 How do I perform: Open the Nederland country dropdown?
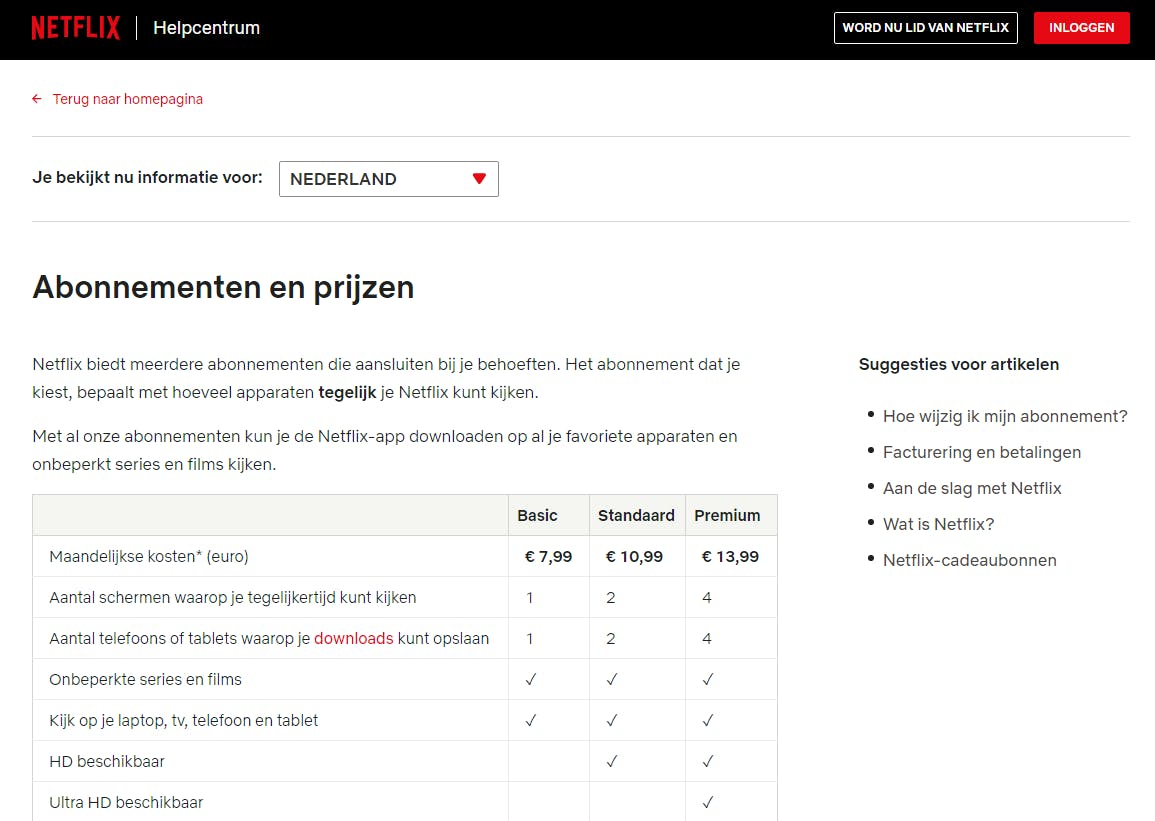pos(388,179)
